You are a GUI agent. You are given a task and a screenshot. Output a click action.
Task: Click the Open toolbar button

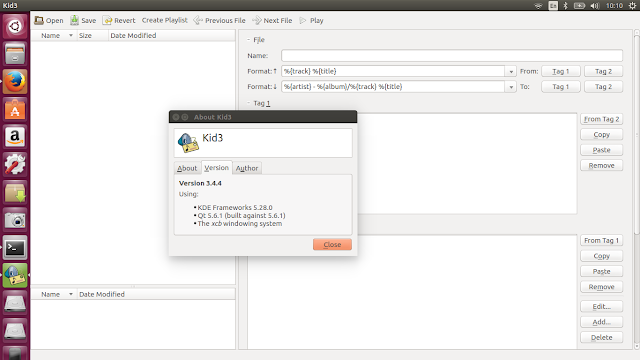click(x=49, y=20)
